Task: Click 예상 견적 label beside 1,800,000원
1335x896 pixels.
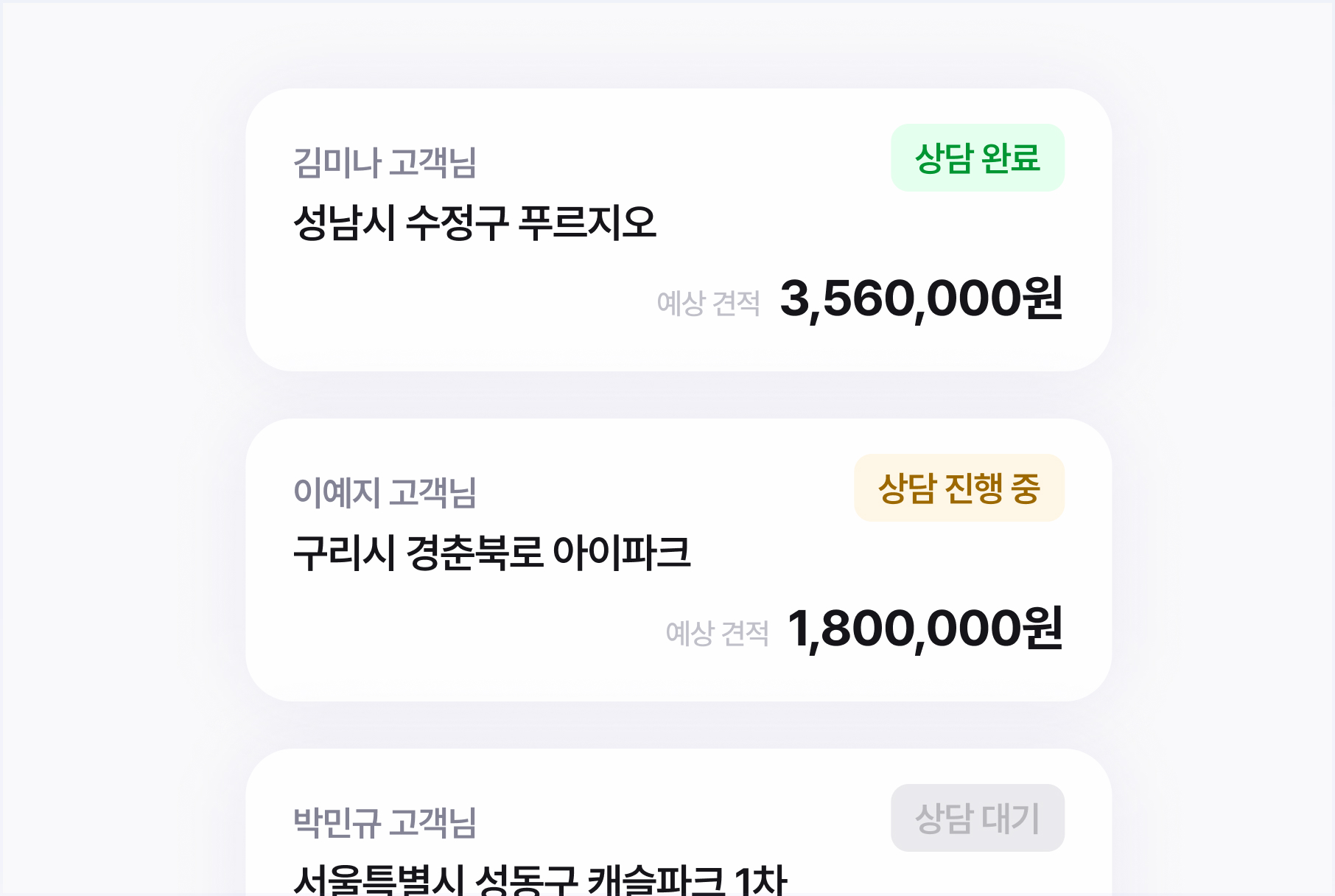Action: coord(717,634)
